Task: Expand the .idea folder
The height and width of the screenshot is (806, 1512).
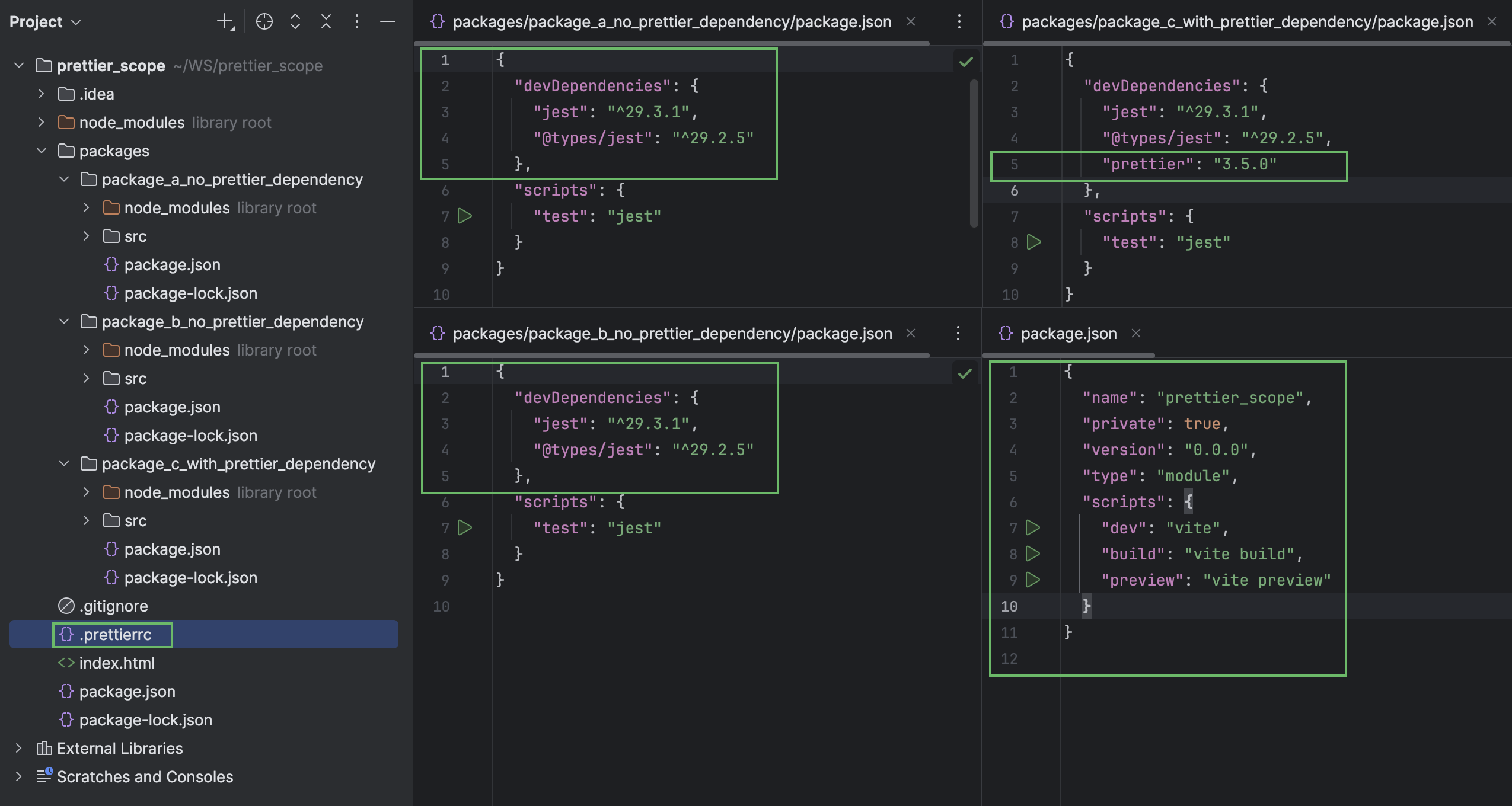Action: click(42, 94)
